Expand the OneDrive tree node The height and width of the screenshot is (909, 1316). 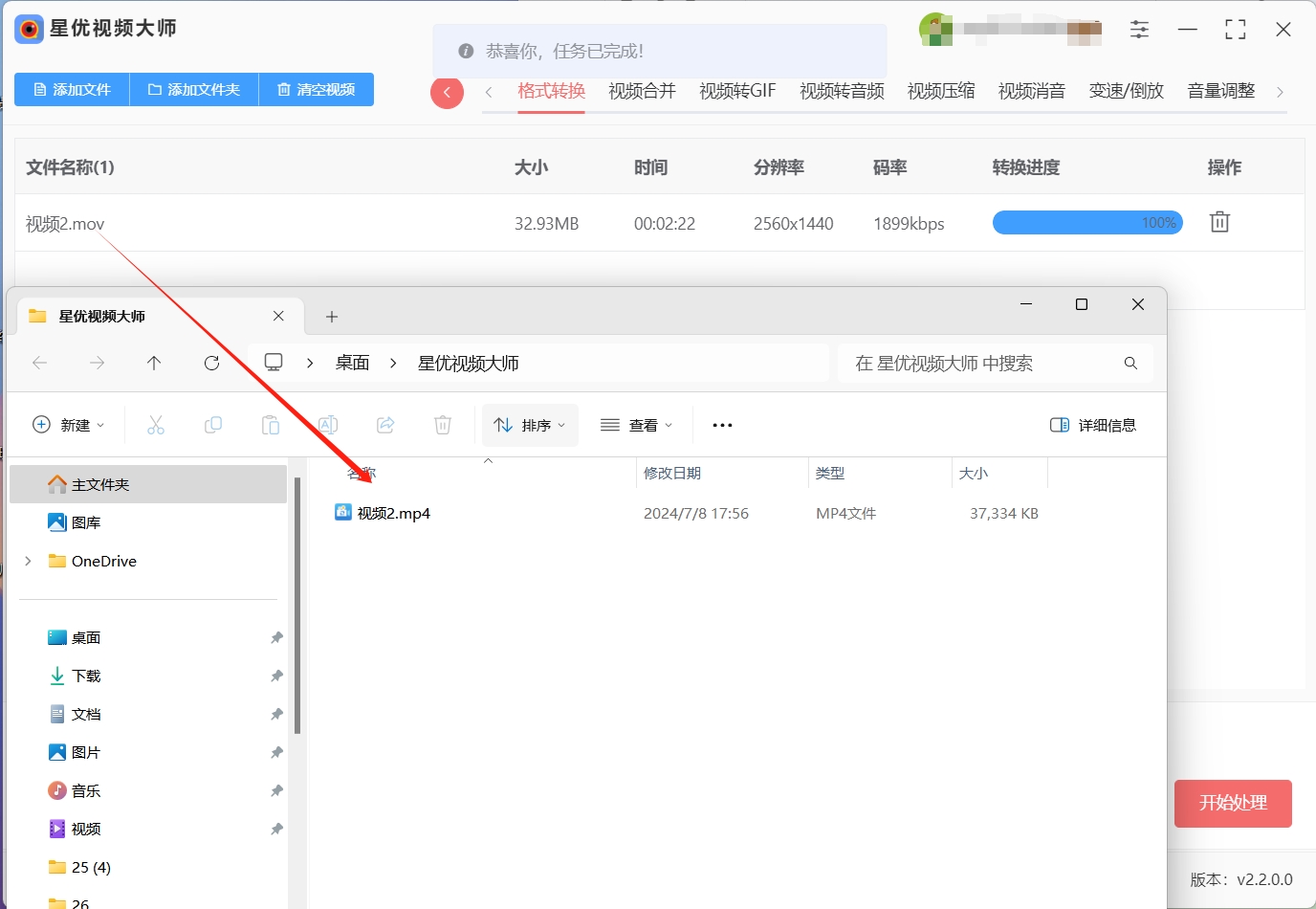click(28, 561)
